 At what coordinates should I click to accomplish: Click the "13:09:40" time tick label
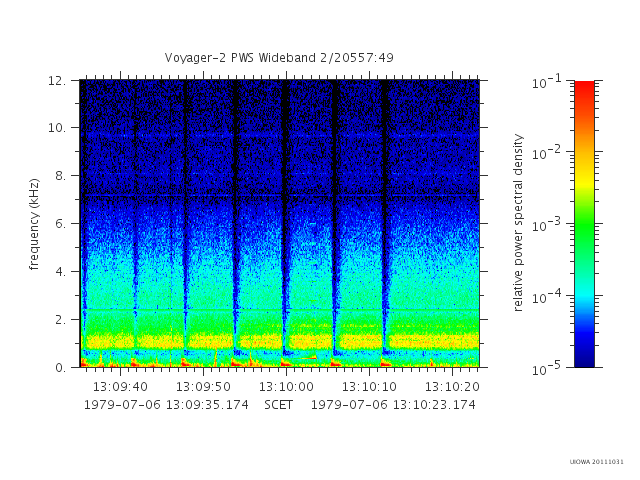pyautogui.click(x=120, y=387)
